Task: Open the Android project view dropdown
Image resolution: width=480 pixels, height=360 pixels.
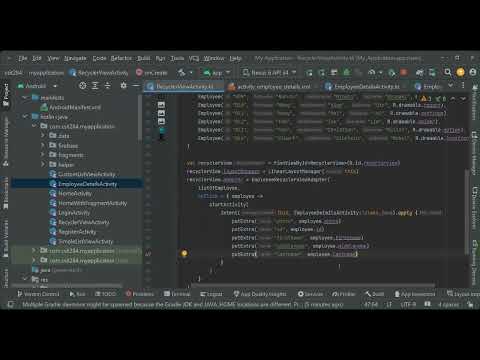Action: click(37, 86)
